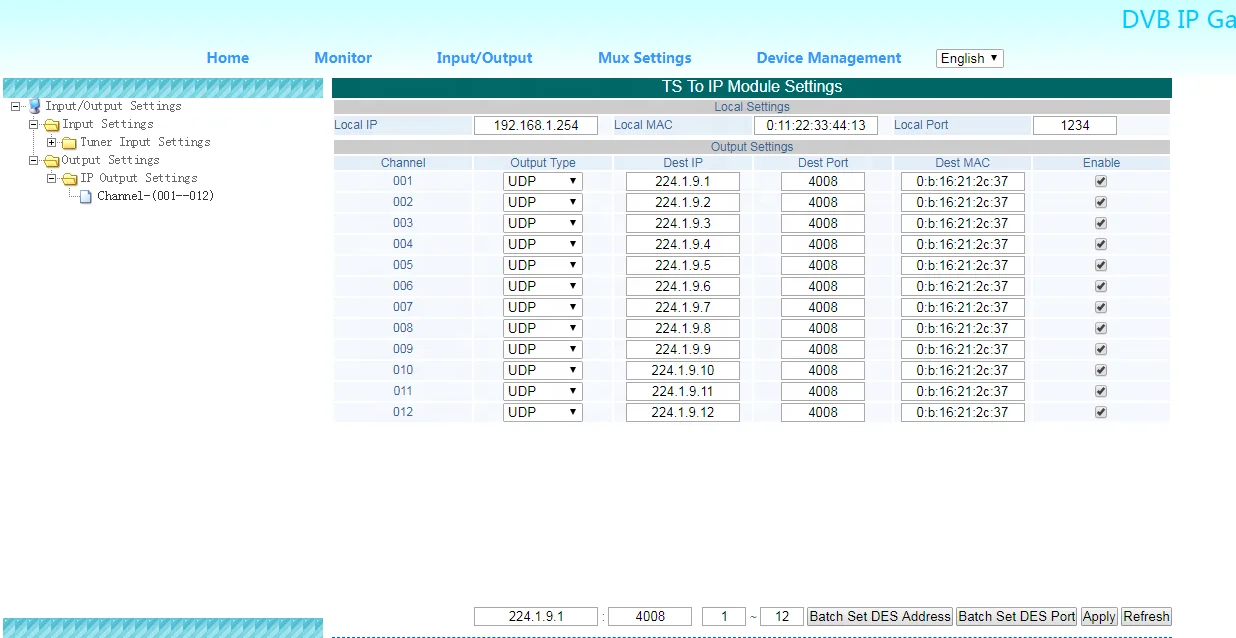
Task: Open the Monitor menu
Action: tap(343, 58)
